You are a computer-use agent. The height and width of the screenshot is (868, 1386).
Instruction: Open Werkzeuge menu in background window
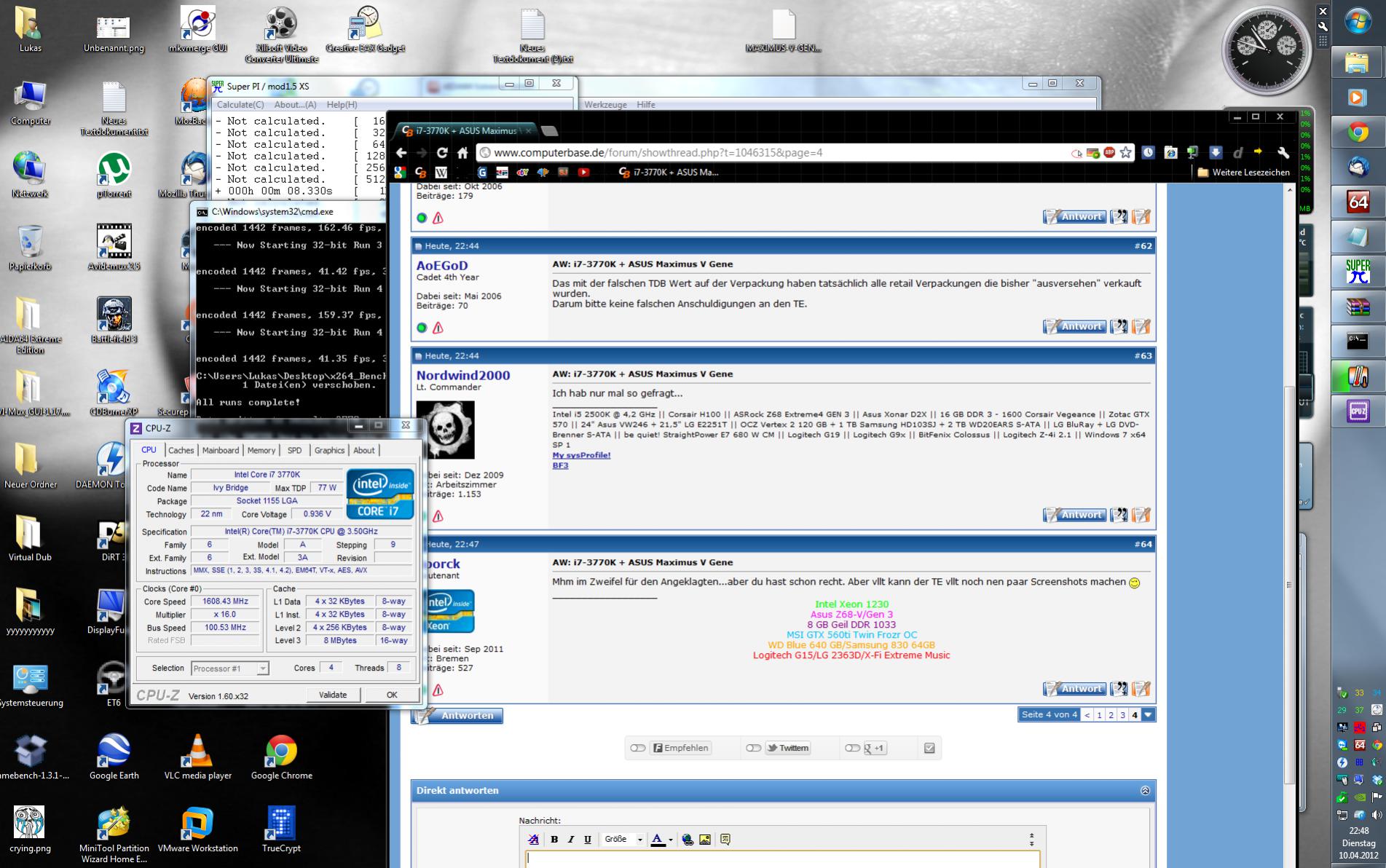[605, 105]
